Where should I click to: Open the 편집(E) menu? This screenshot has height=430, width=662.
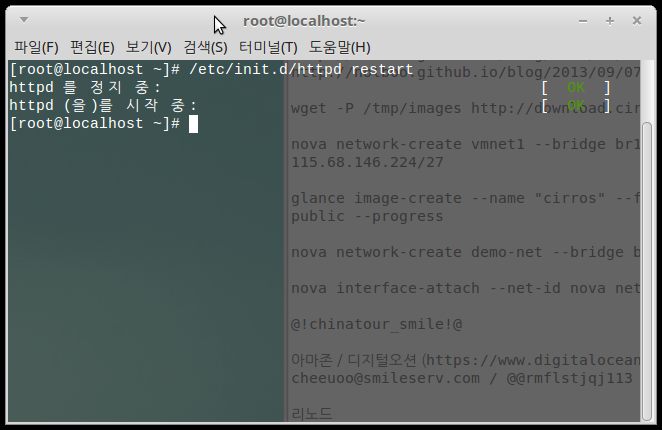click(92, 47)
